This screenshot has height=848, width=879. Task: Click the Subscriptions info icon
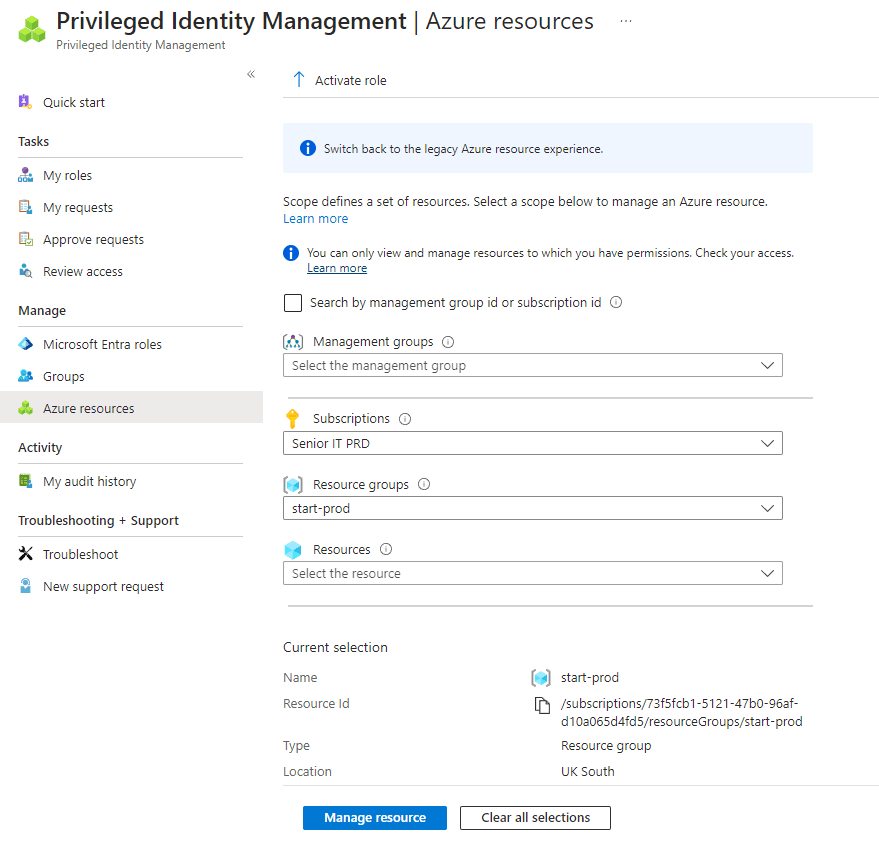pos(405,419)
